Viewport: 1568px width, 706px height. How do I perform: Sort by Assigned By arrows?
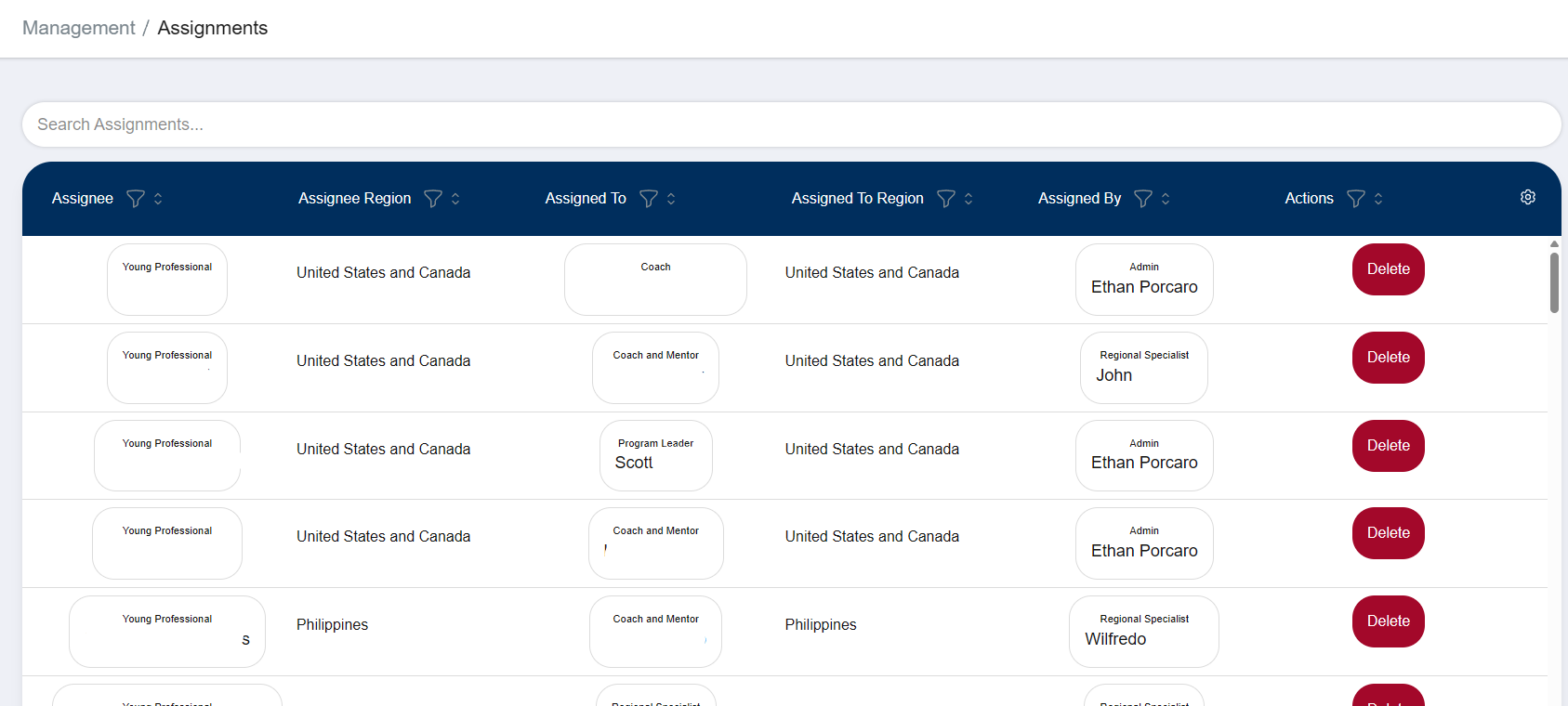click(1166, 199)
